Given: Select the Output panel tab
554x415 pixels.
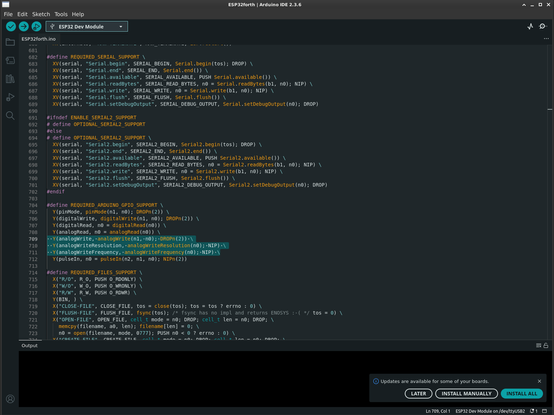Looking at the screenshot, I should (29, 345).
